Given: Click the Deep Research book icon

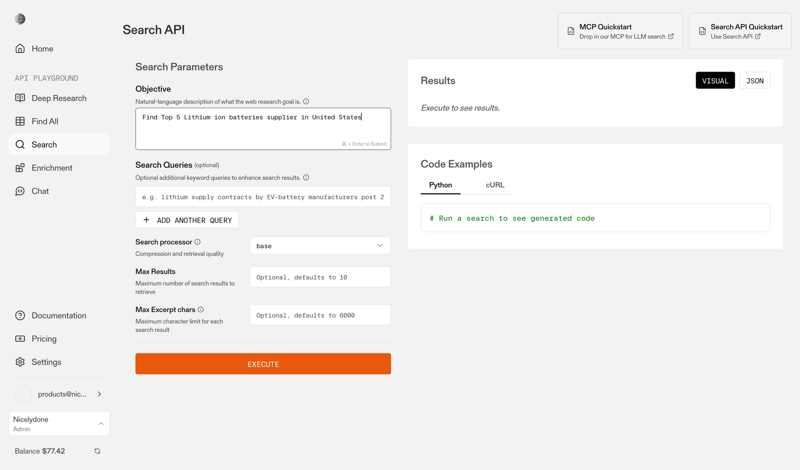Looking at the screenshot, I should tap(20, 98).
